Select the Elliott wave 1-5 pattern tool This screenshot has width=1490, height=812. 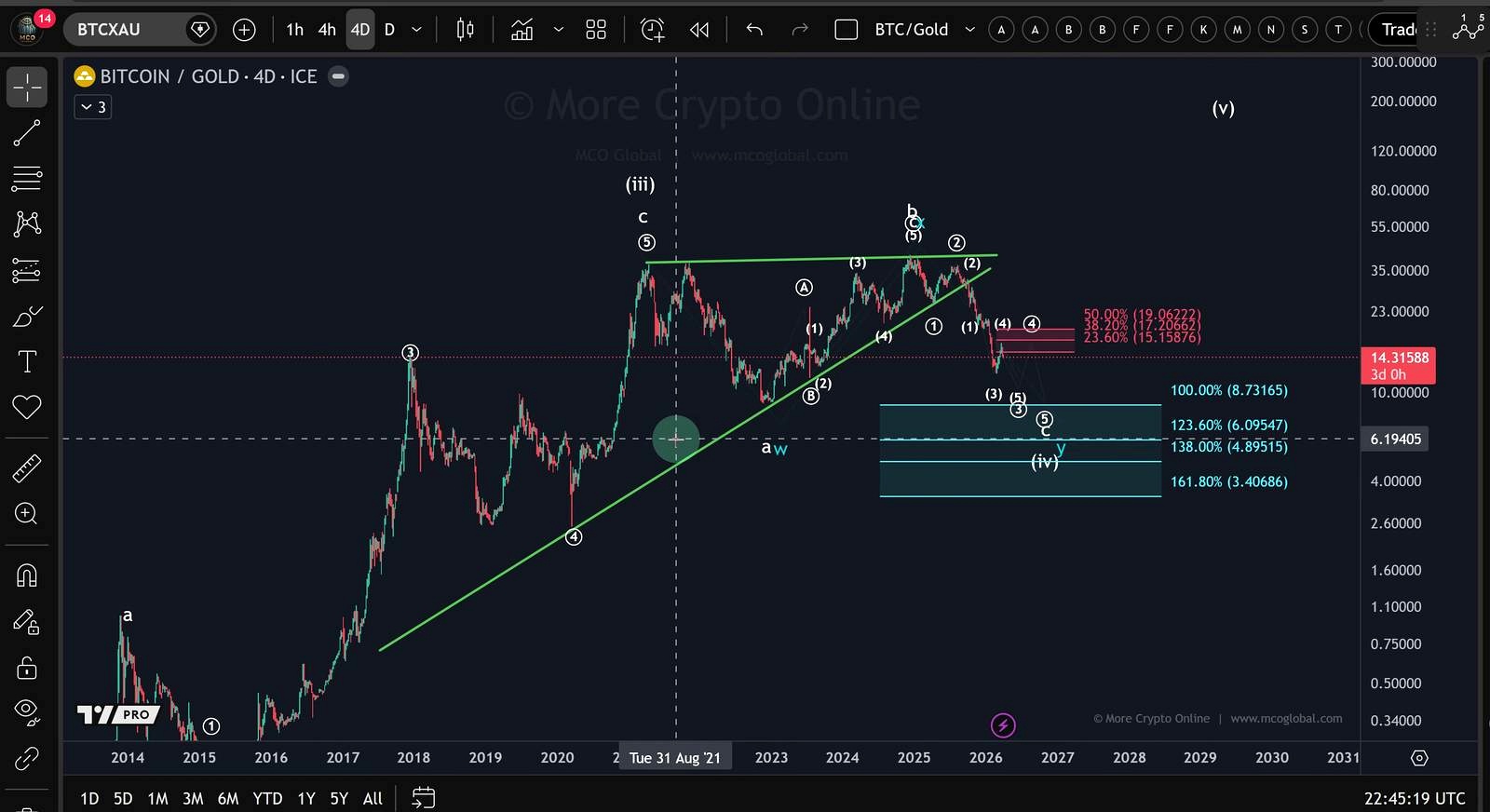click(x=1468, y=28)
